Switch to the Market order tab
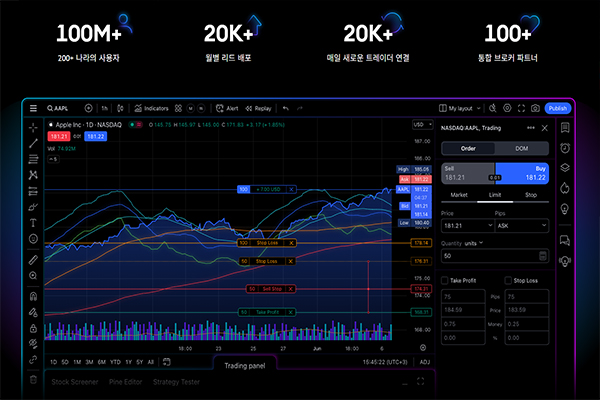 tap(459, 195)
